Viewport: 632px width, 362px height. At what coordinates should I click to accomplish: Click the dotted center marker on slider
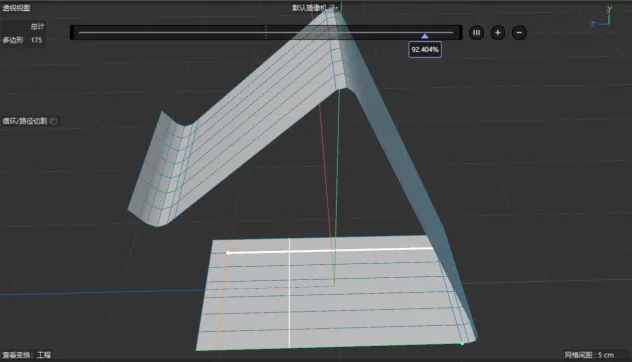pos(266,32)
